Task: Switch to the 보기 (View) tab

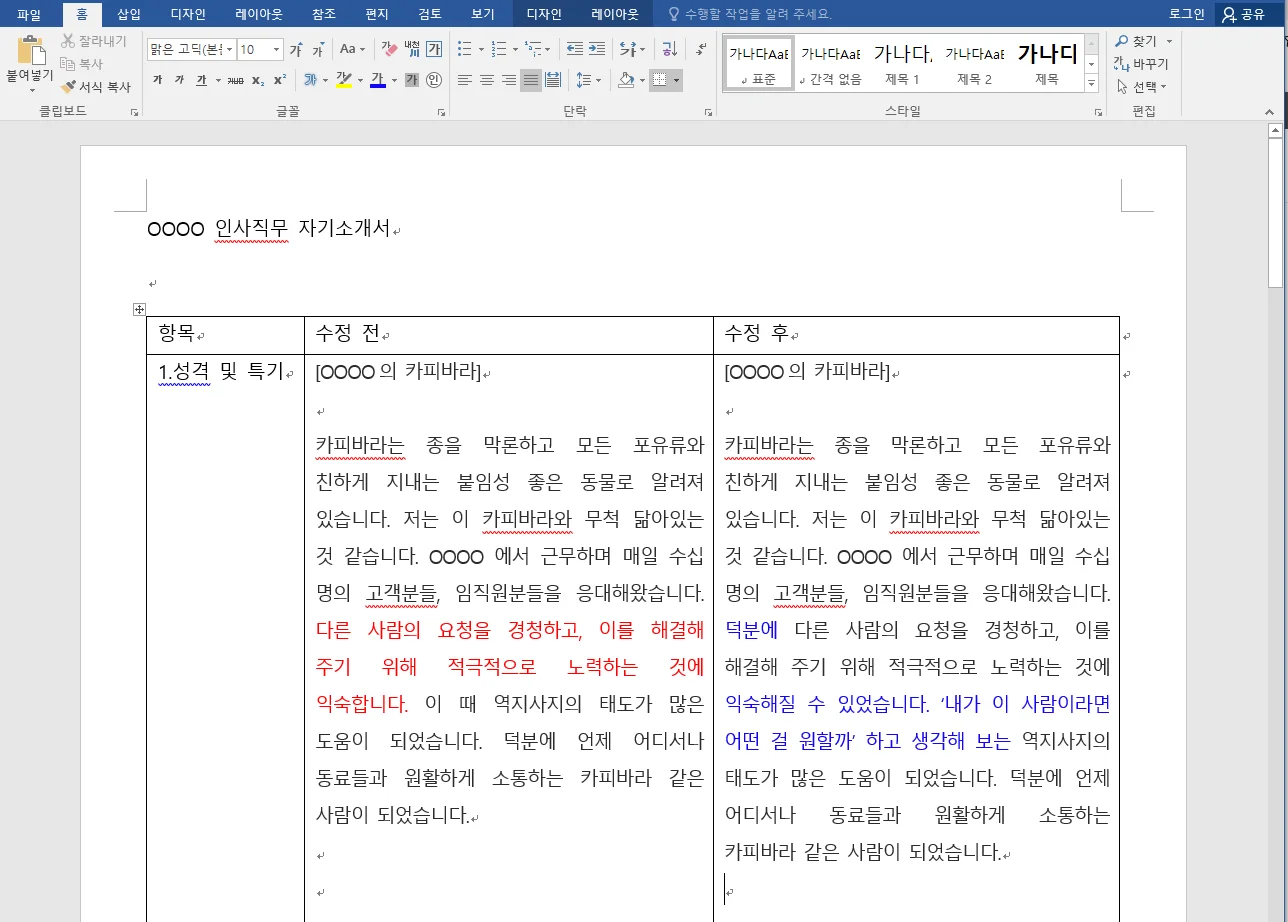Action: (x=483, y=14)
